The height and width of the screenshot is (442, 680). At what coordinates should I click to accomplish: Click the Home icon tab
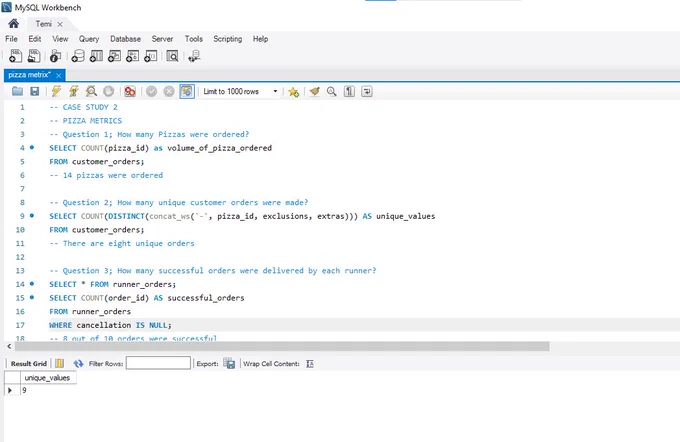tap(13, 23)
